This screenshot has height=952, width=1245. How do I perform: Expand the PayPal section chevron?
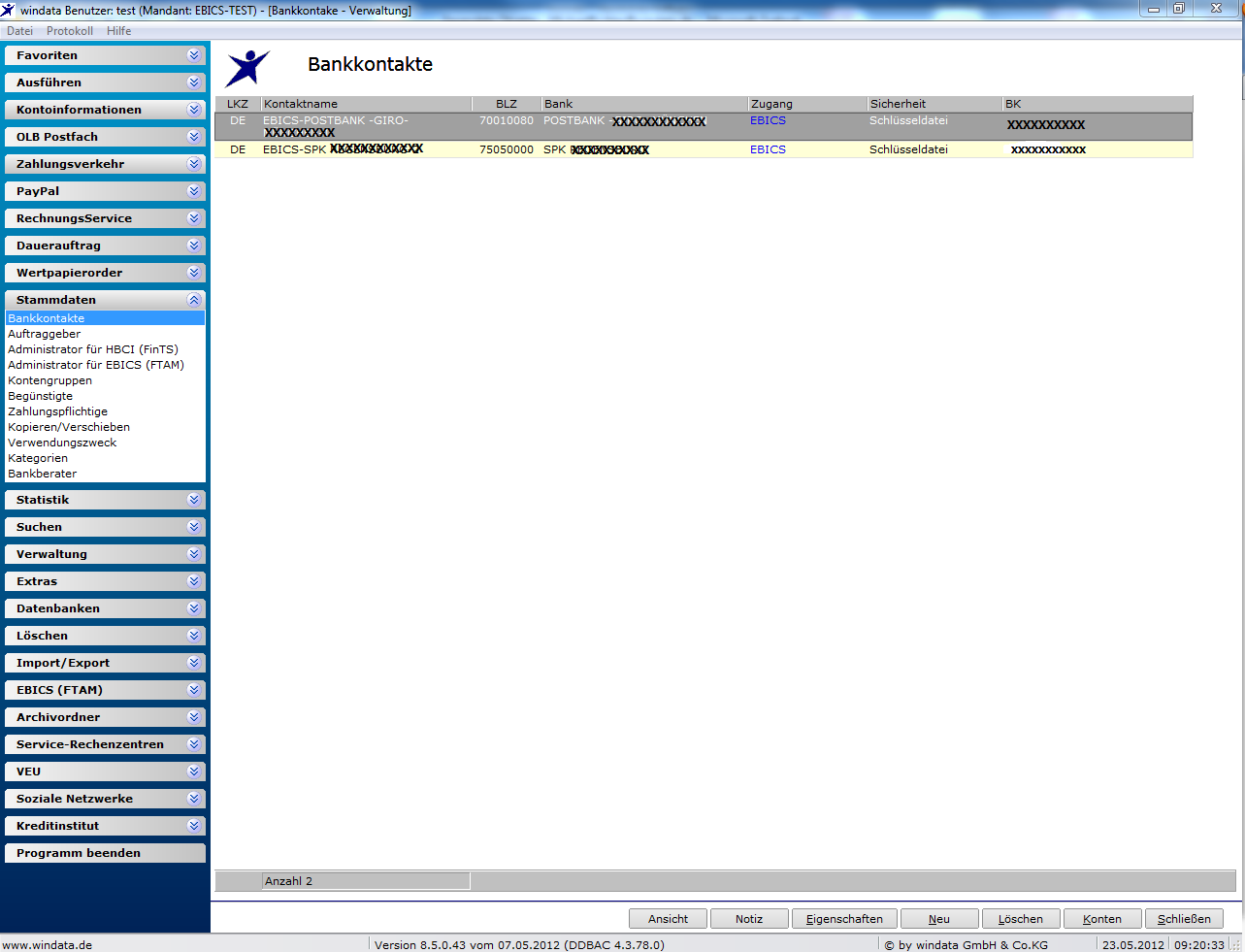click(194, 191)
